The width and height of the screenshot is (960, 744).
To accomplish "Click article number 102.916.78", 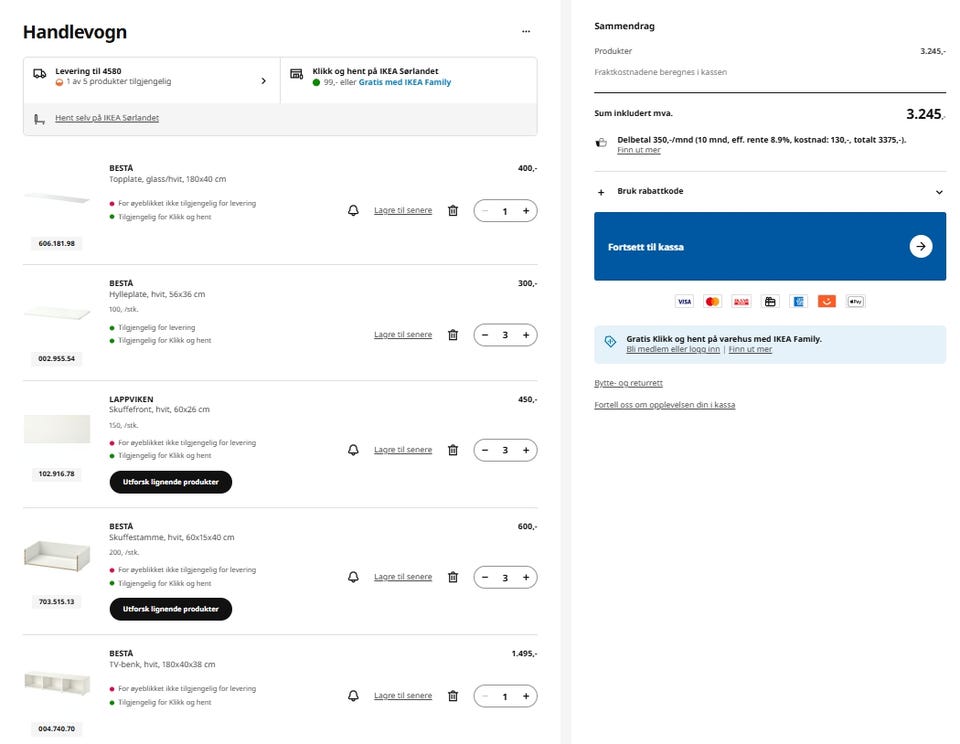I will (56, 474).
